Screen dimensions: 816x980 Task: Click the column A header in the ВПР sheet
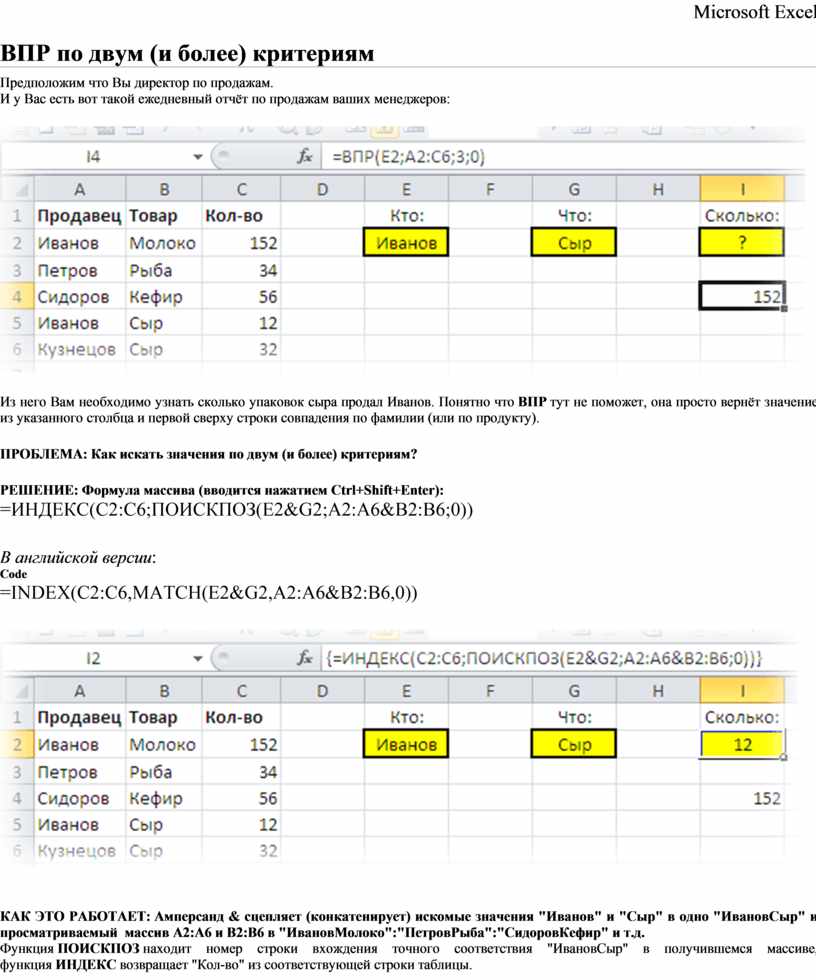click(x=80, y=189)
